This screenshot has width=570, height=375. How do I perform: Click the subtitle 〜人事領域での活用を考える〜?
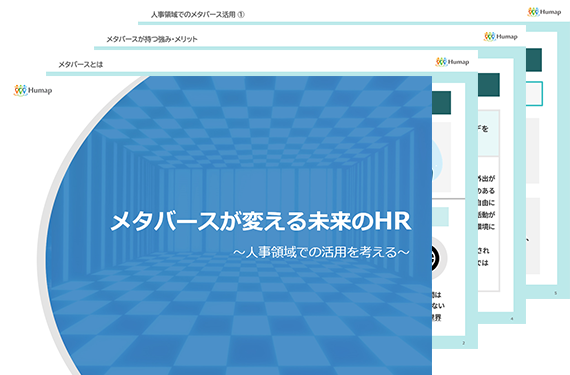(321, 252)
